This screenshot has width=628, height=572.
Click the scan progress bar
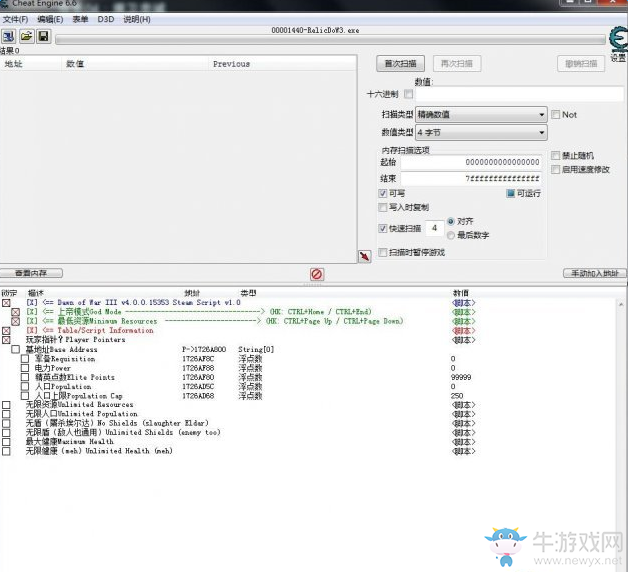coord(330,40)
